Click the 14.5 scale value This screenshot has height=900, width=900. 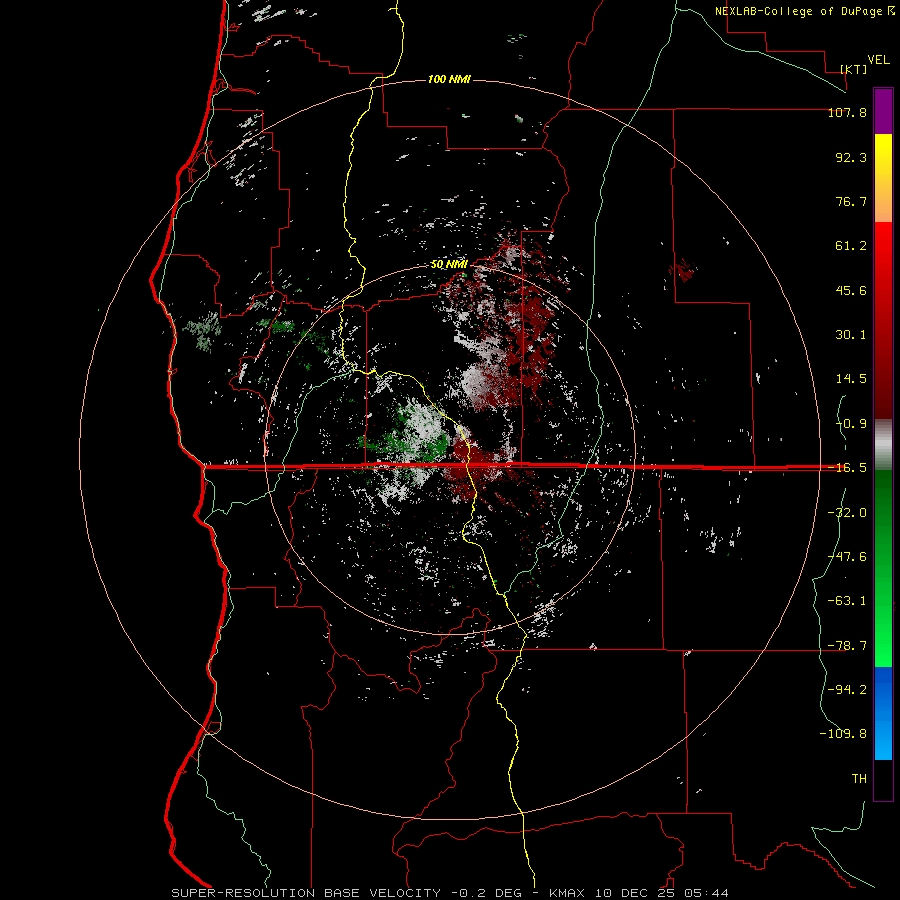point(851,379)
